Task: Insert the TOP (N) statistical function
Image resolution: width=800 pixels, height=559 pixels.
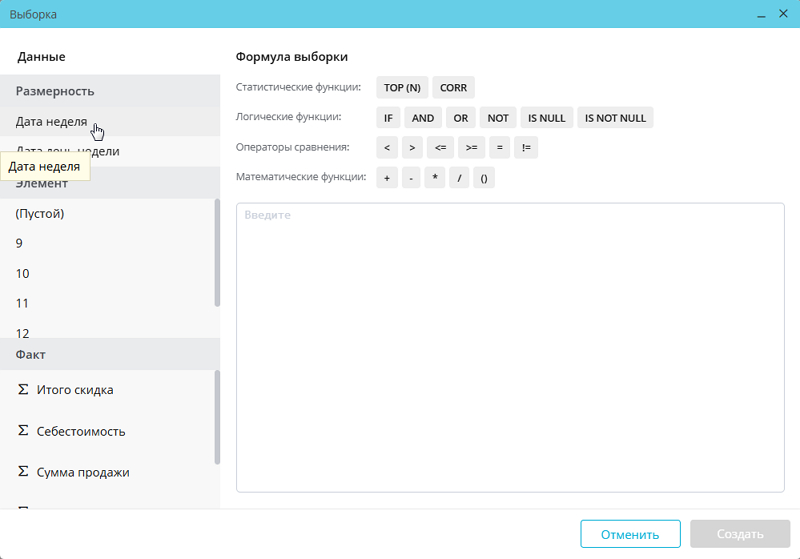Action: pyautogui.click(x=402, y=88)
